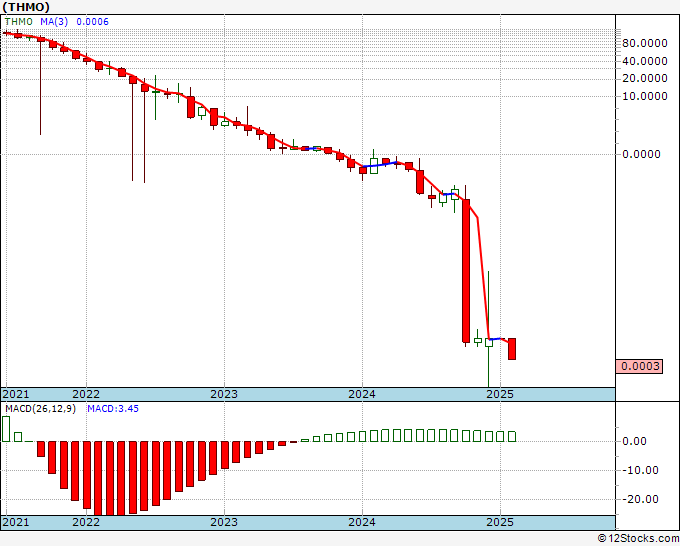
Task: Click the (THMO) chart title
Action: (26, 7)
